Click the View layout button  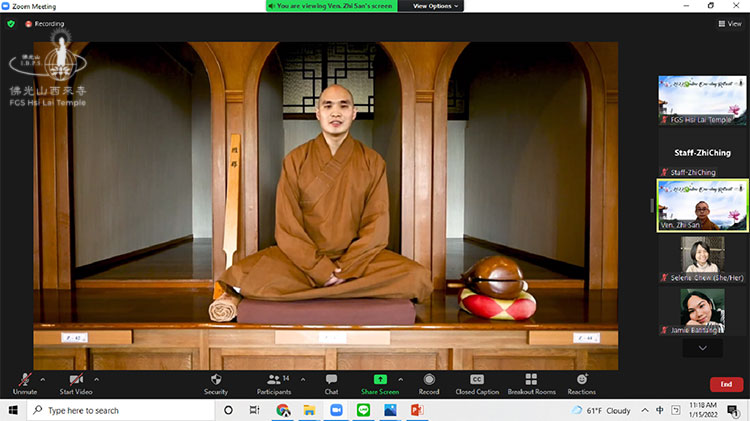730,23
